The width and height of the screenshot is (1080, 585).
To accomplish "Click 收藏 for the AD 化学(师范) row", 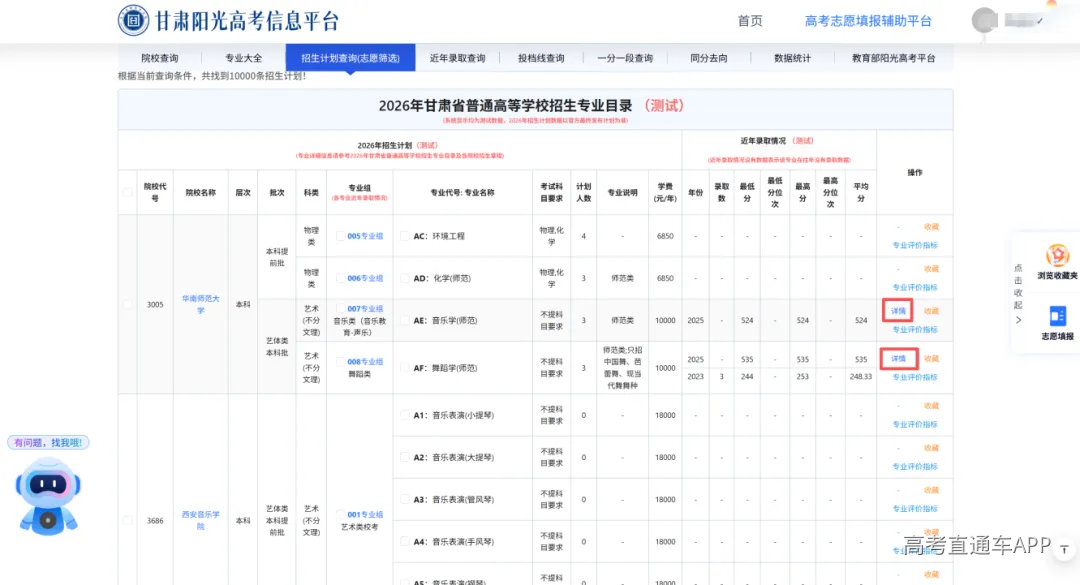I will point(931,269).
